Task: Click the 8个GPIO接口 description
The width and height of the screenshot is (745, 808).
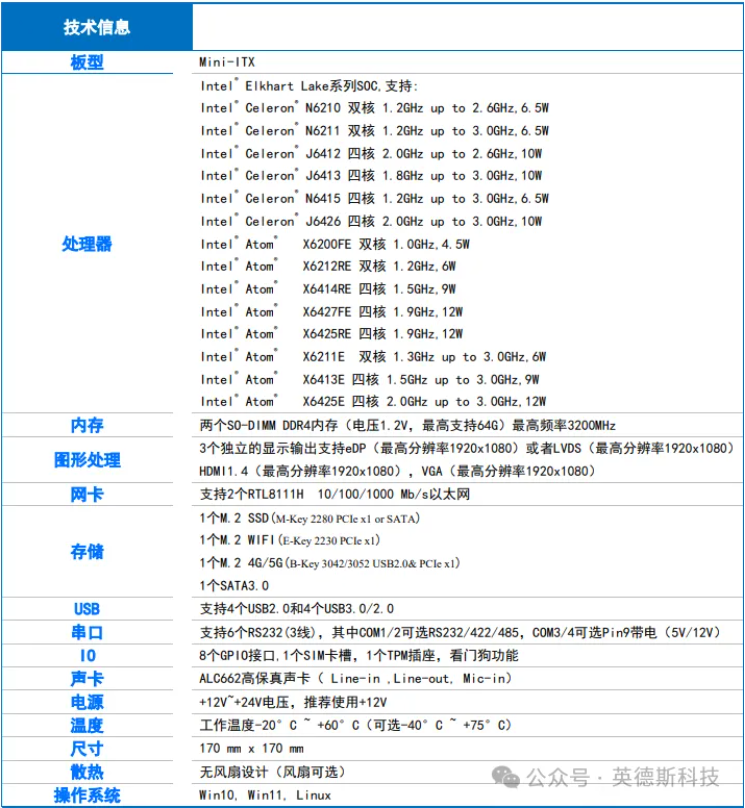Action: (x=359, y=655)
